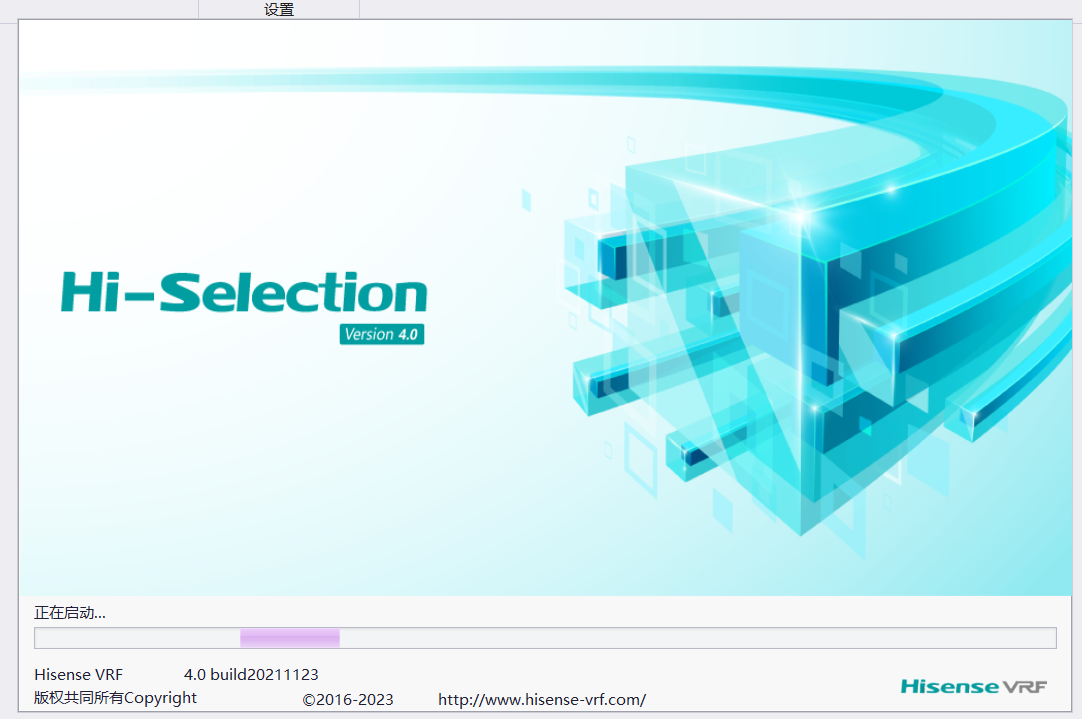The width and height of the screenshot is (1082, 719).
Task: Open the http://www.hisense-vrf.com/ website link
Action: click(x=542, y=700)
